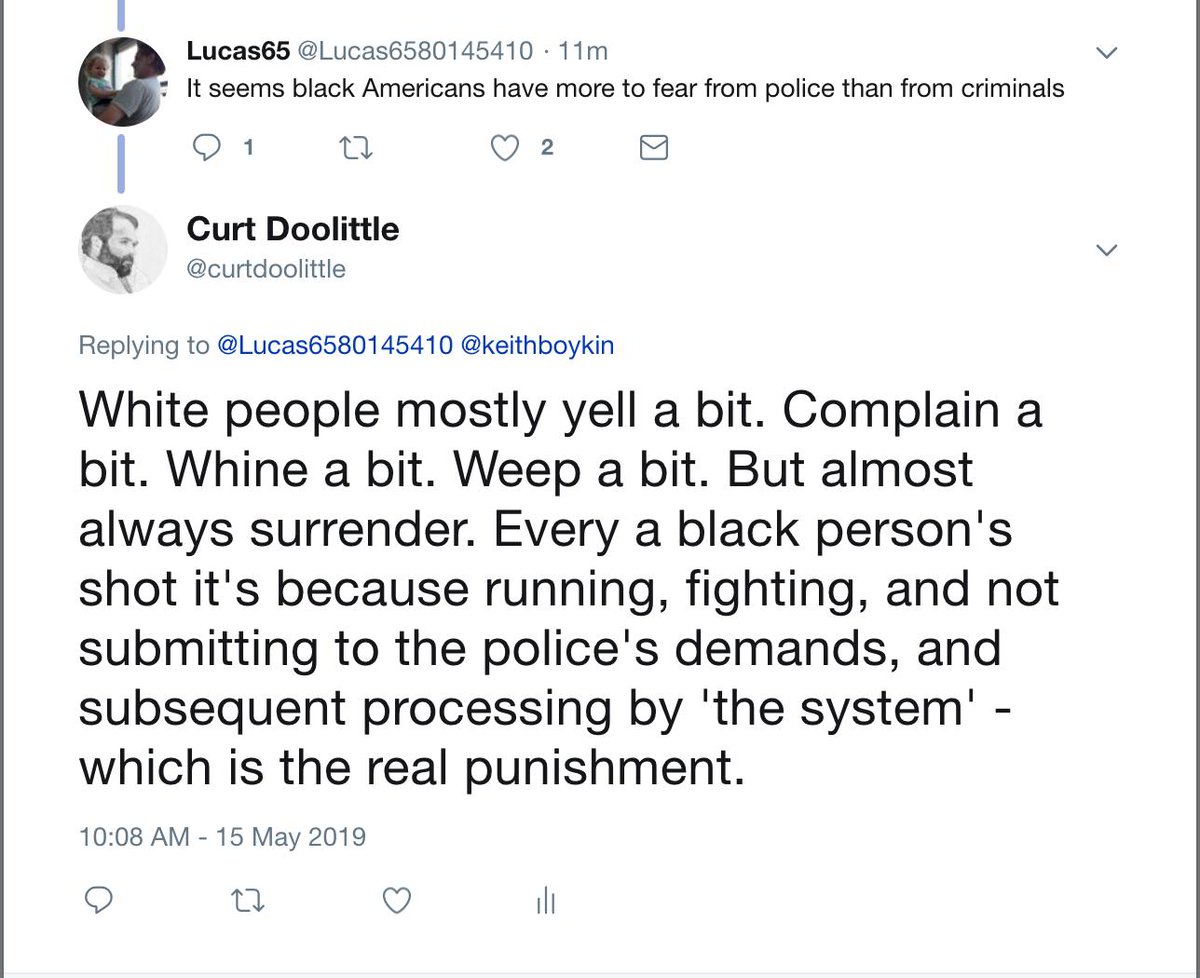Viewport: 1200px width, 978px height.
Task: Open @Lucas6580145410 in the Replying to line
Action: click(x=333, y=346)
